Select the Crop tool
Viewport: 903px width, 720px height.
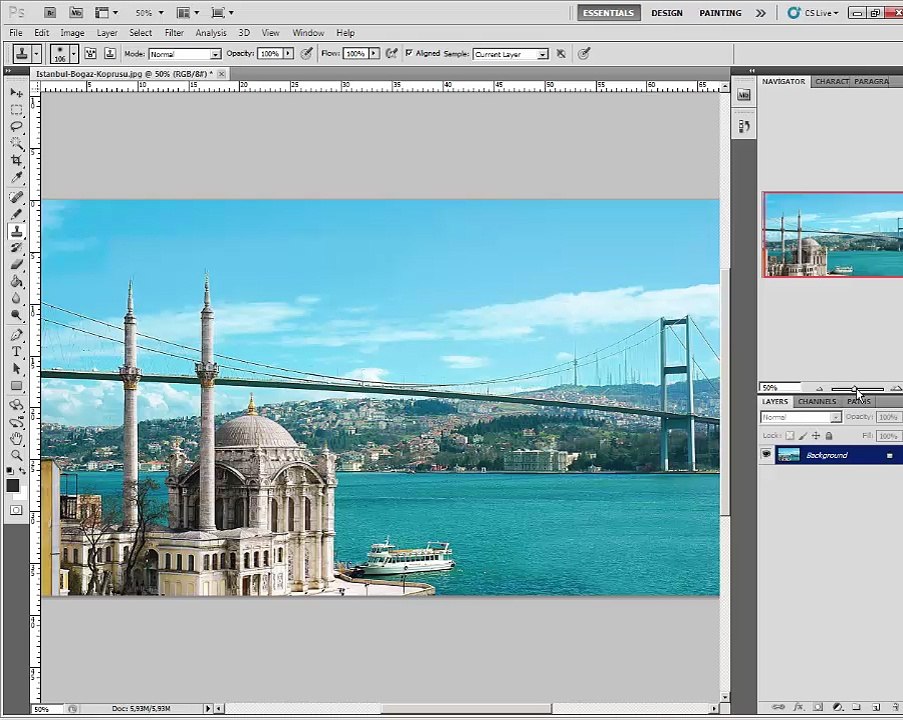(x=16, y=160)
